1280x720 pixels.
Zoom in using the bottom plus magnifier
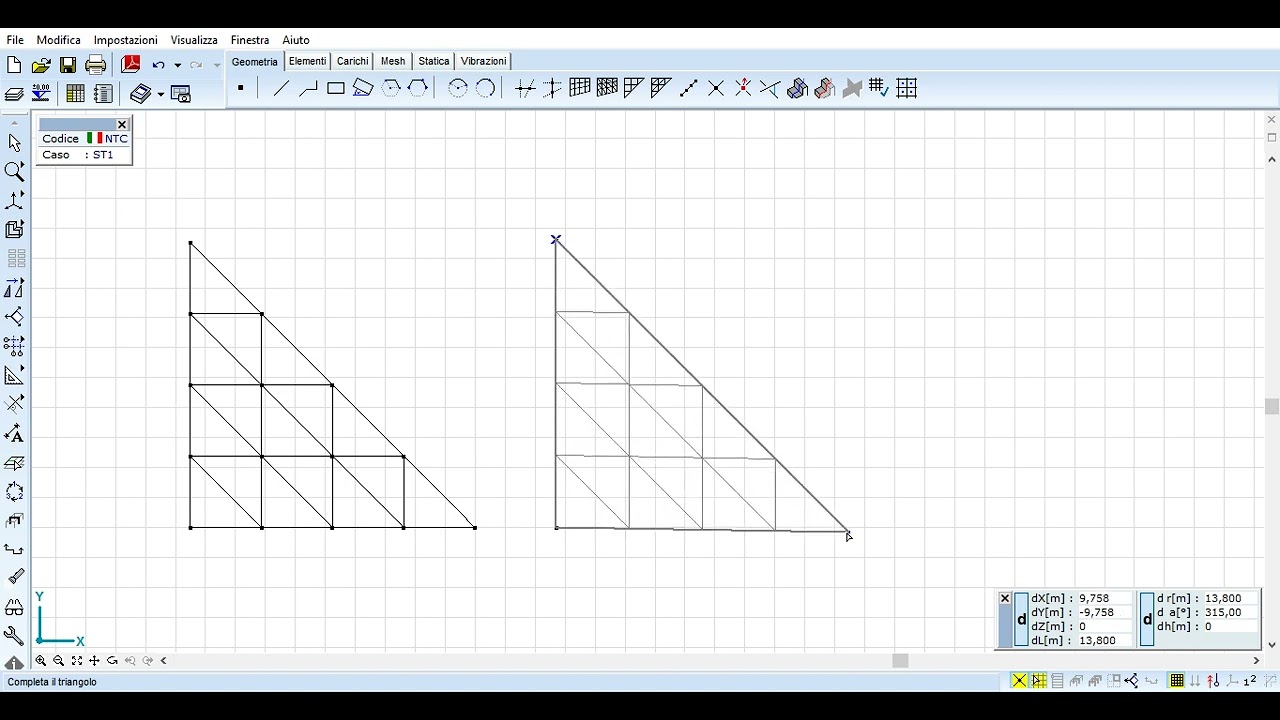[41, 661]
